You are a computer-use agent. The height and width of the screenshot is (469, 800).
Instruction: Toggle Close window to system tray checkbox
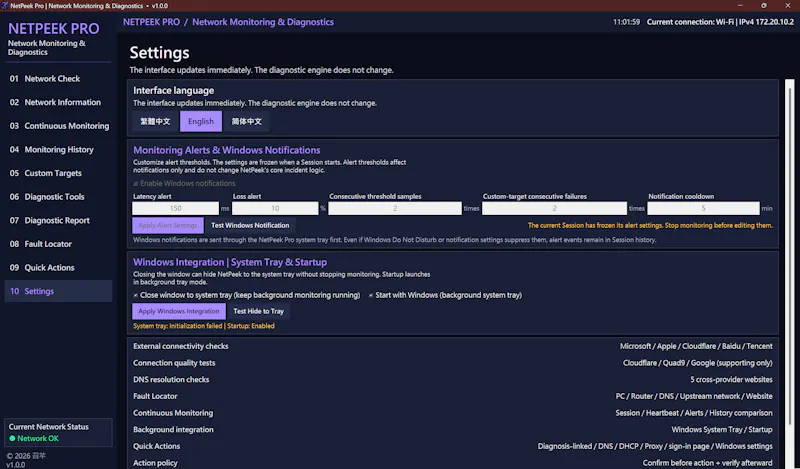(136, 295)
